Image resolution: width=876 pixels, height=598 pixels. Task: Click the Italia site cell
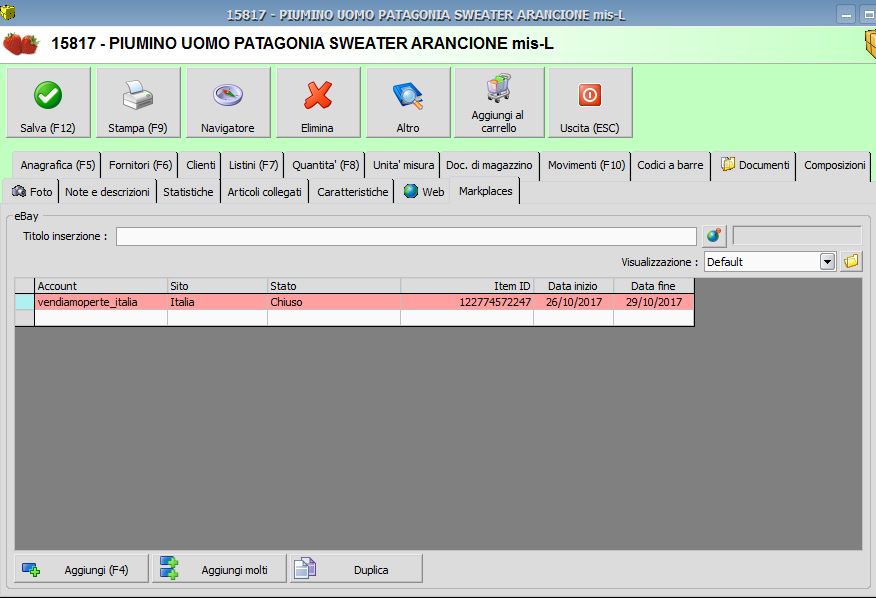217,302
